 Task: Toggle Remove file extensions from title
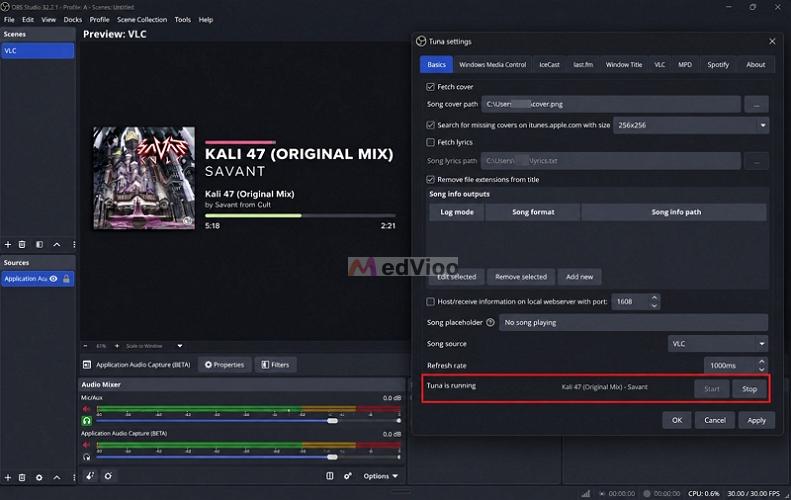coord(430,180)
